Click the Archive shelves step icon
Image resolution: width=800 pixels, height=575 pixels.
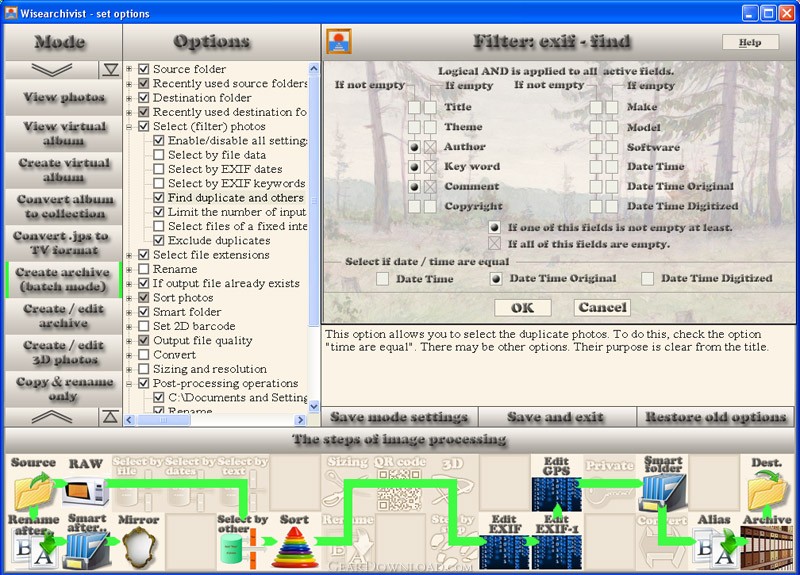(x=767, y=548)
